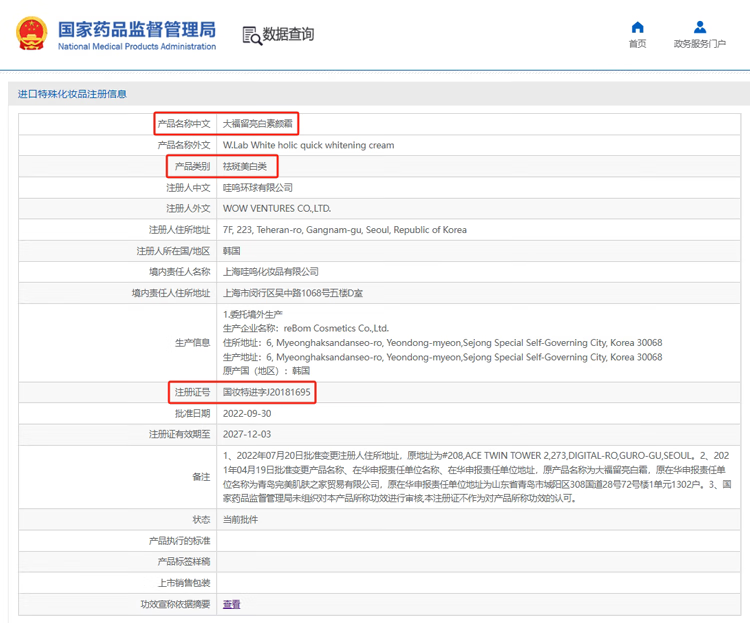Click the 注册证有效期至 field label
The image size is (750, 623).
click(179, 434)
